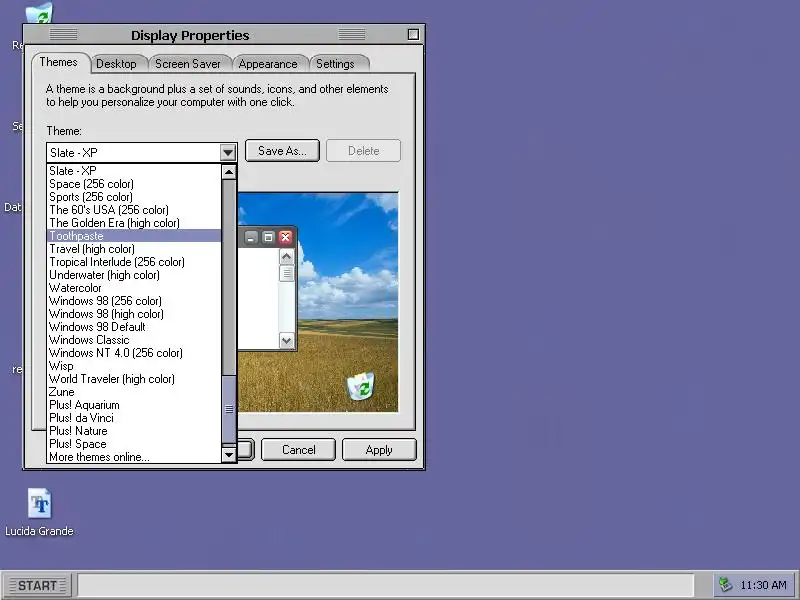Choose The 60's USA (256 color)

(134, 210)
